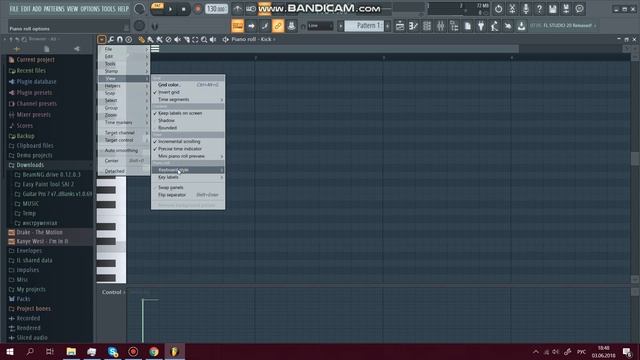Open the PATTERNS menu in top menu bar
This screenshot has height=360, width=640.
[x=54, y=9]
